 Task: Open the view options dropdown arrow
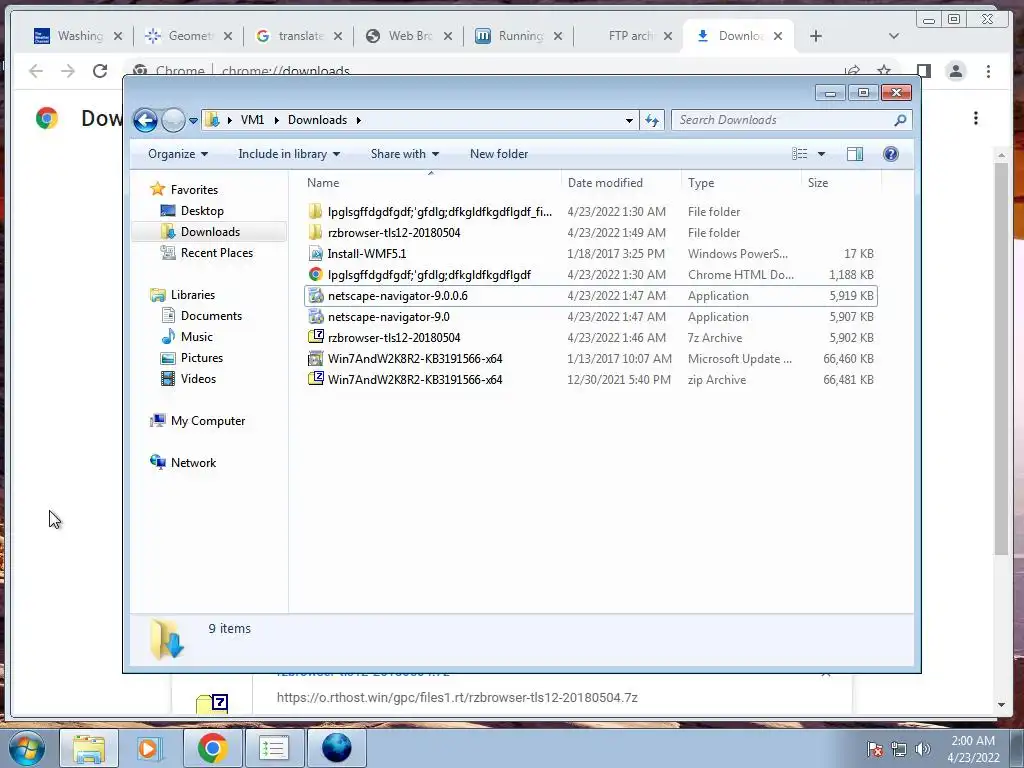[x=822, y=154]
